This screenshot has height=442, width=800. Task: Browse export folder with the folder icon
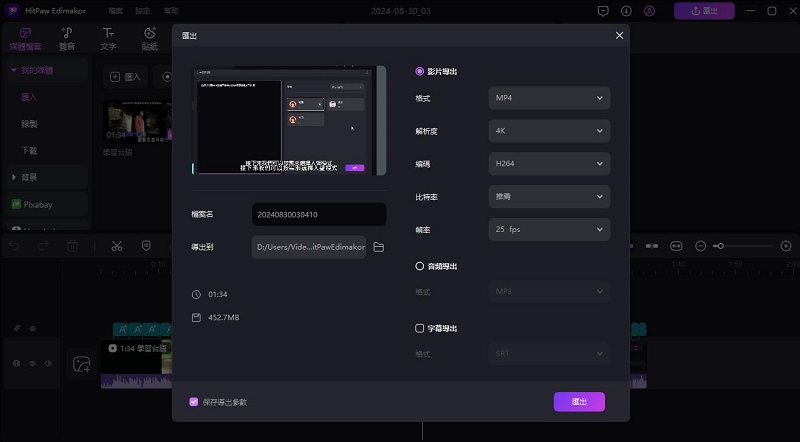point(379,247)
